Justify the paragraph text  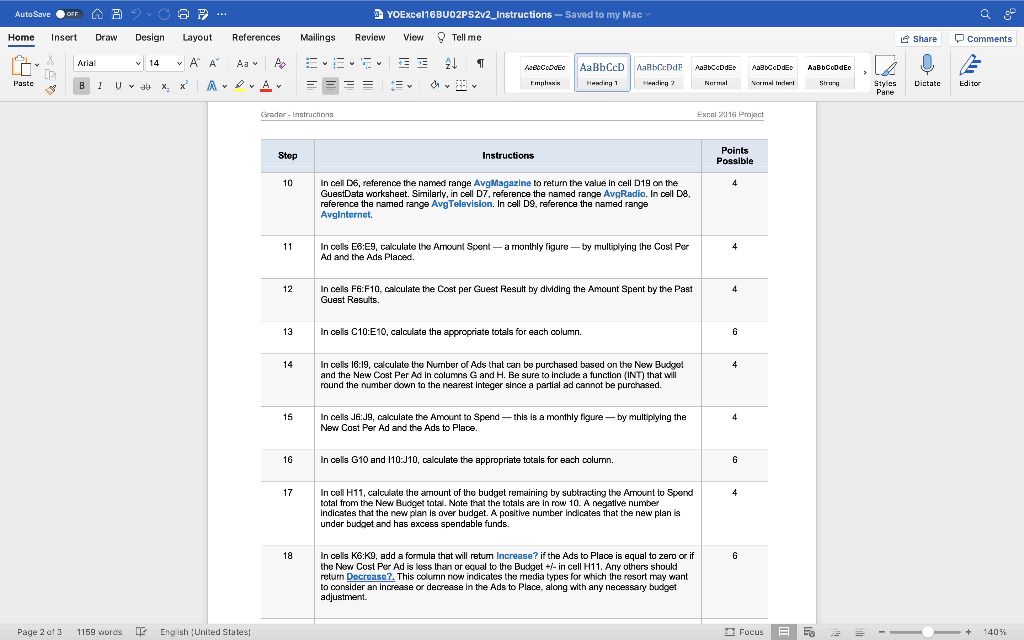pos(368,86)
